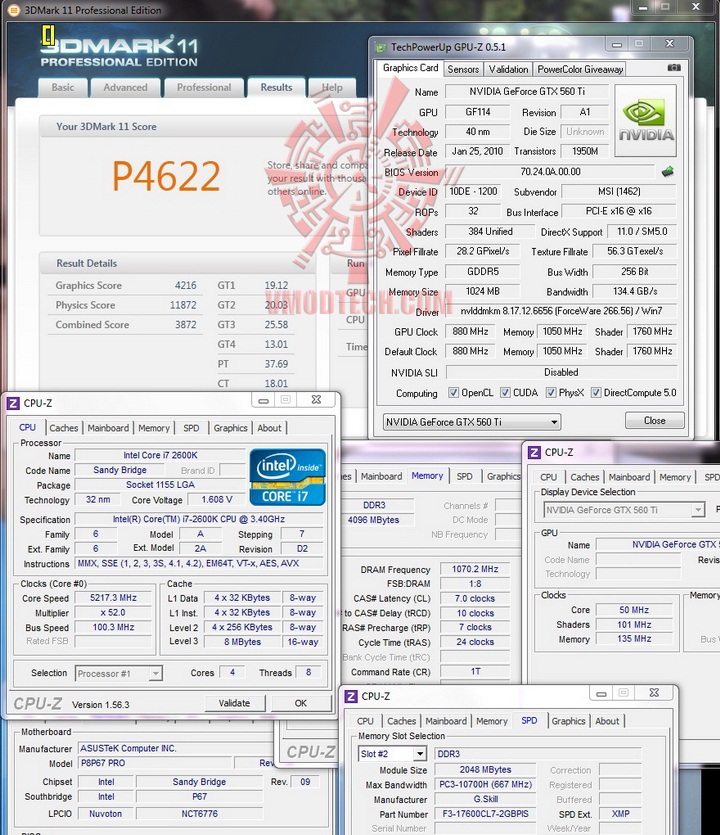Screen dimensions: 720x835
Task: Click the GT1 result 19.12
Action: coord(276,285)
